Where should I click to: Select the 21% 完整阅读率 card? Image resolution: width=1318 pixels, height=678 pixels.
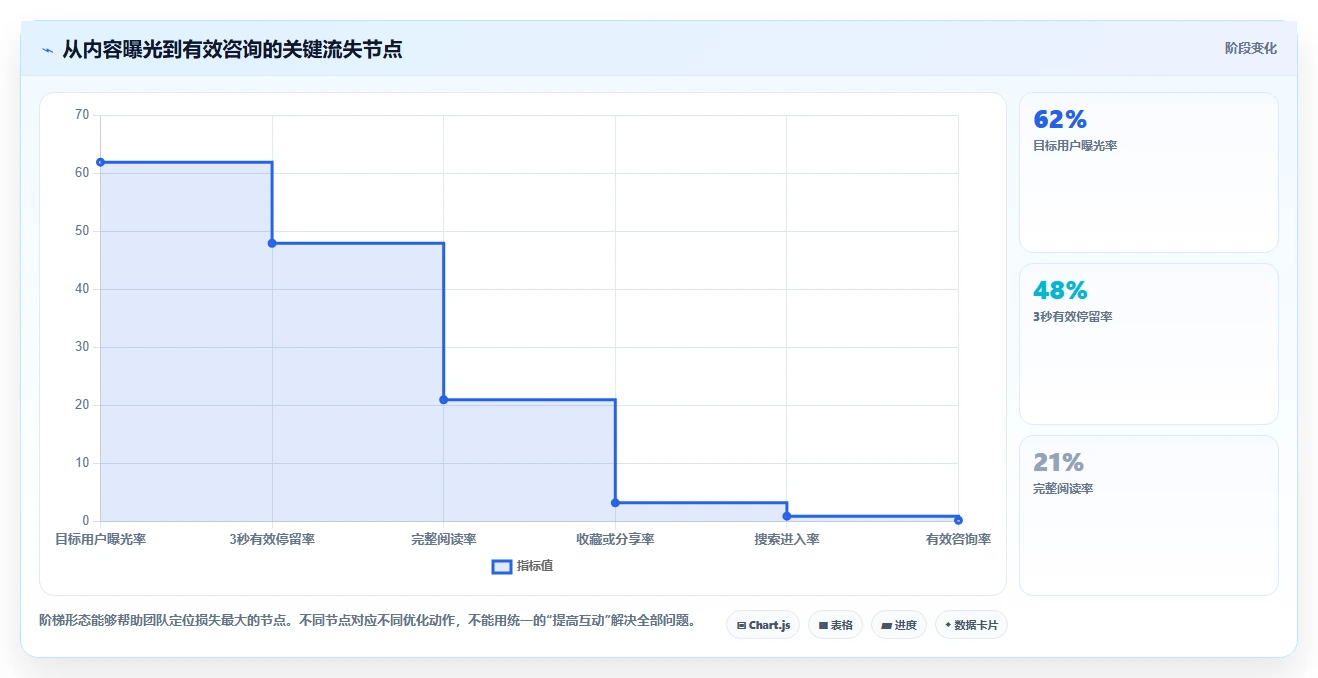click(1148, 515)
